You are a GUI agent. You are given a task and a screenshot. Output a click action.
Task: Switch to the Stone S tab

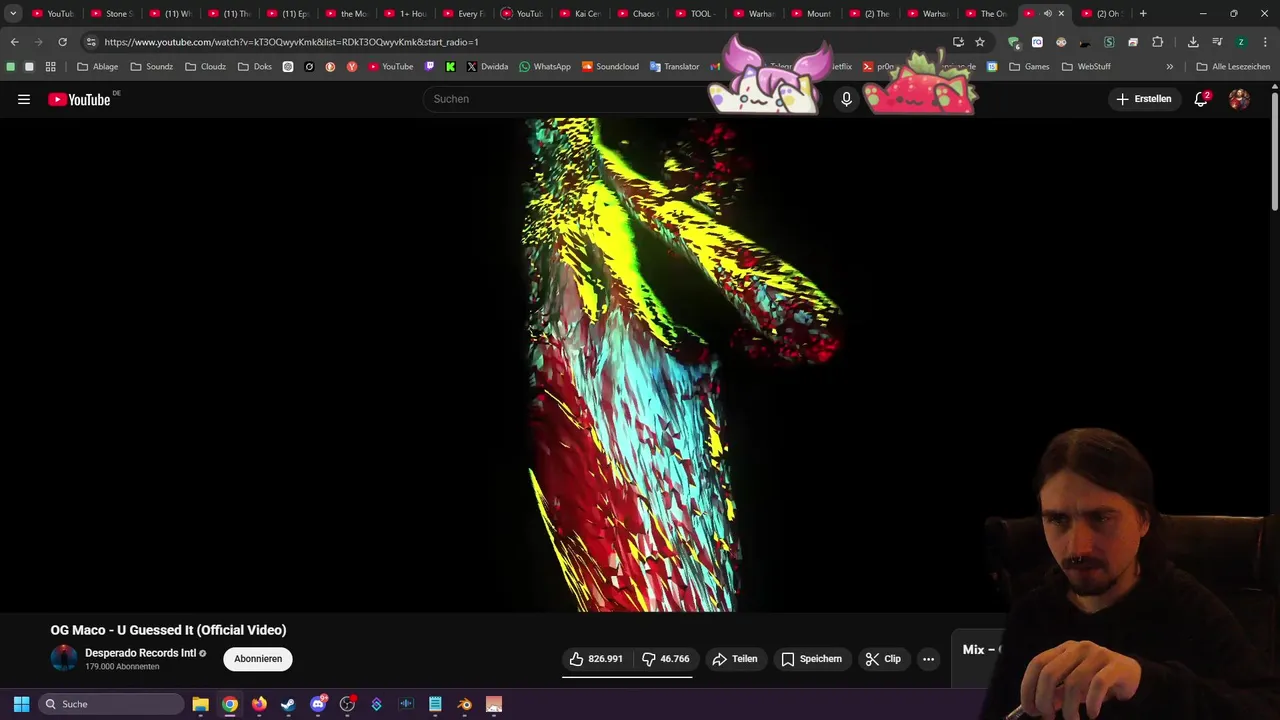pyautogui.click(x=110, y=14)
